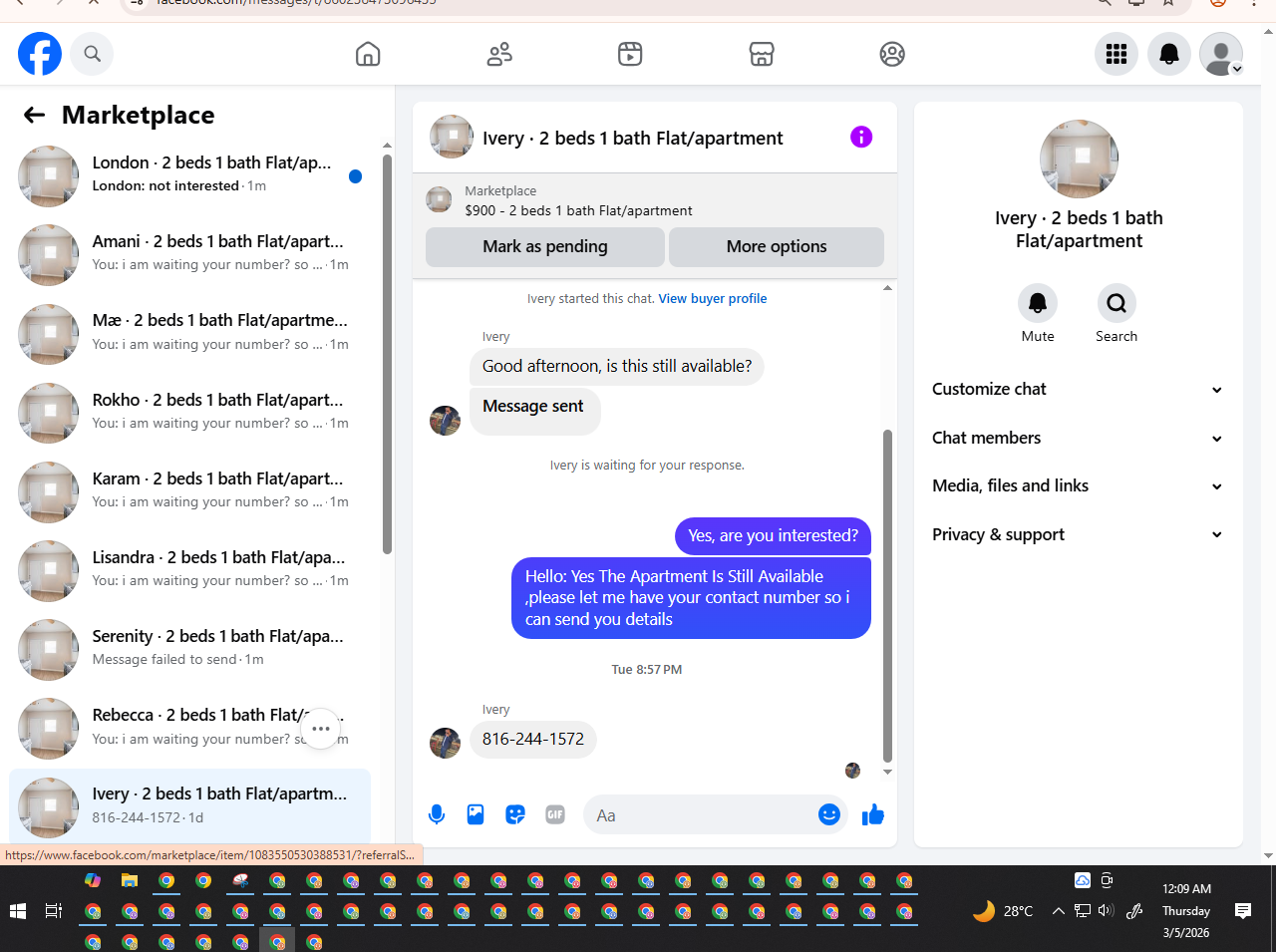The width and height of the screenshot is (1276, 952).
Task: Follow the View buyer profile link
Action: (713, 298)
